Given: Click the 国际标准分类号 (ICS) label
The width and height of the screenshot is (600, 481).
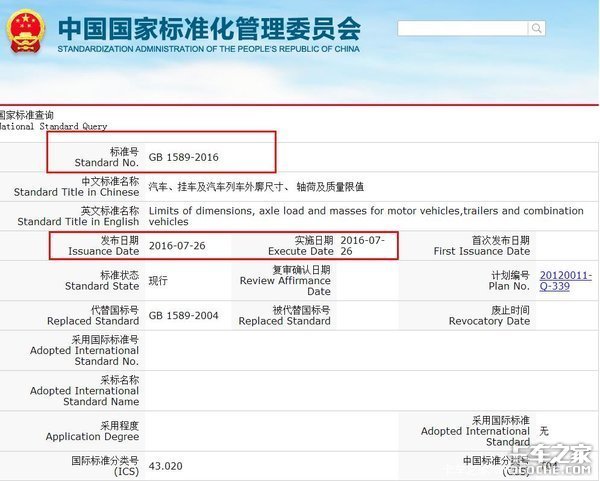Looking at the screenshot, I should pyautogui.click(x=105, y=466).
